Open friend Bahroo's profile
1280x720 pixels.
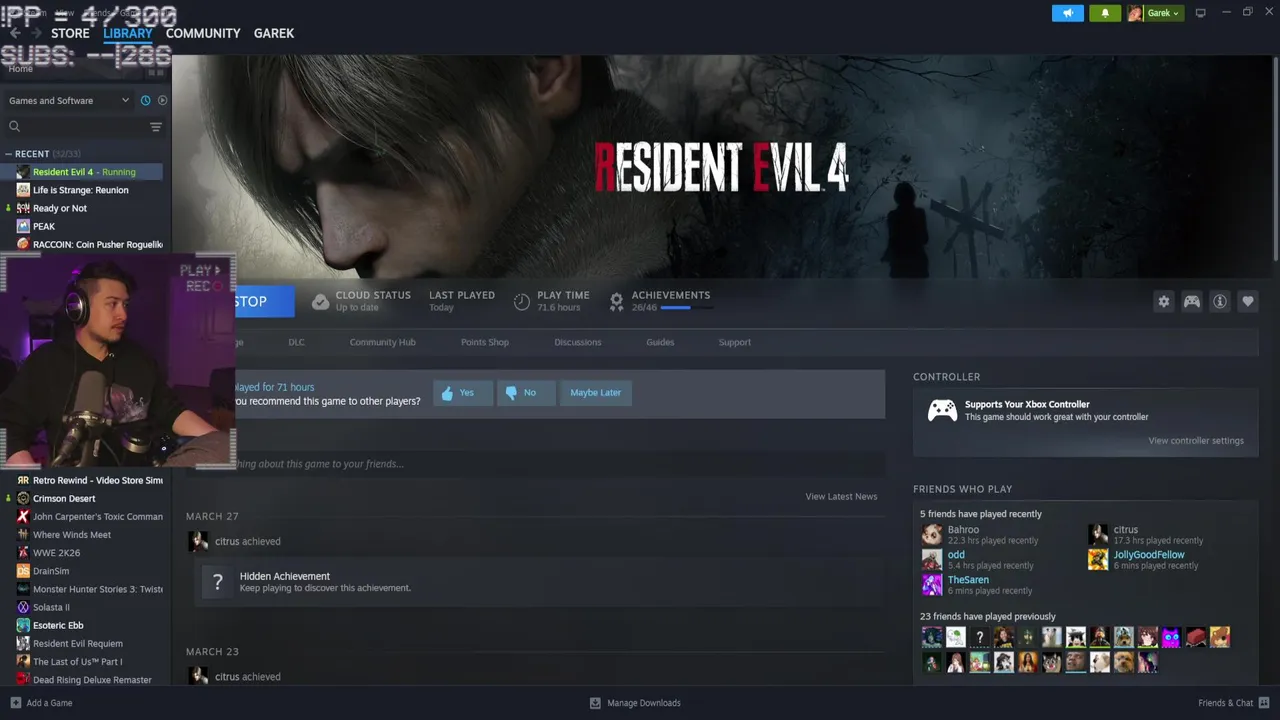pyautogui.click(x=963, y=530)
